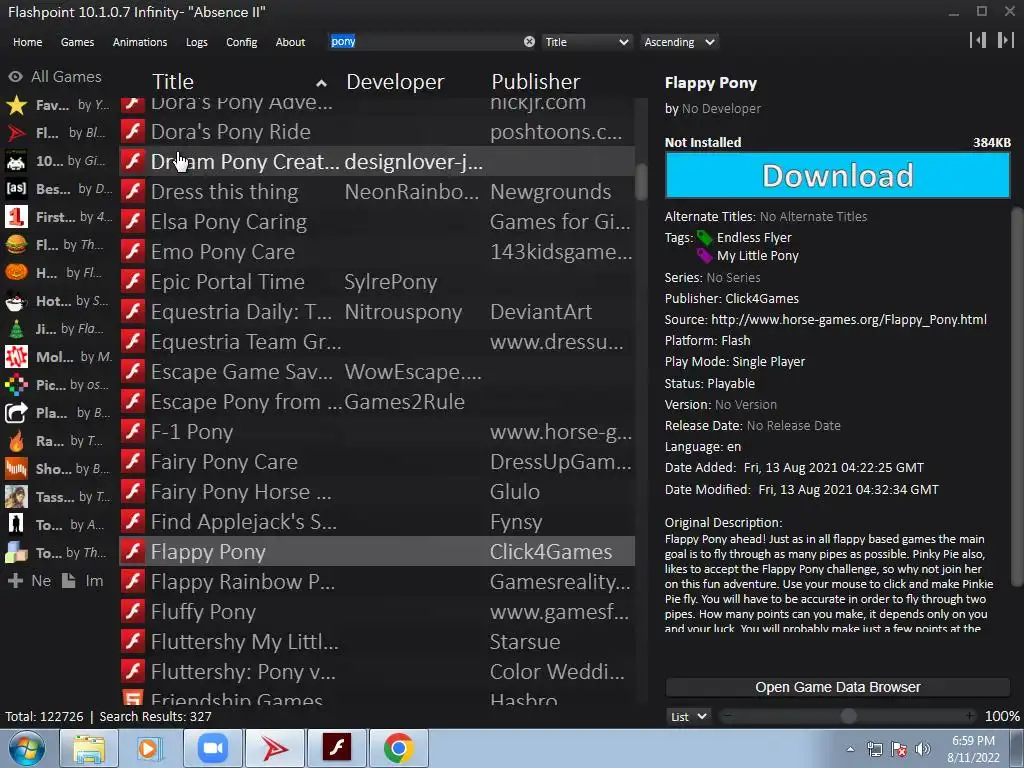Open First... playlist icon
Viewport: 1024px width, 768px height.
[16, 217]
